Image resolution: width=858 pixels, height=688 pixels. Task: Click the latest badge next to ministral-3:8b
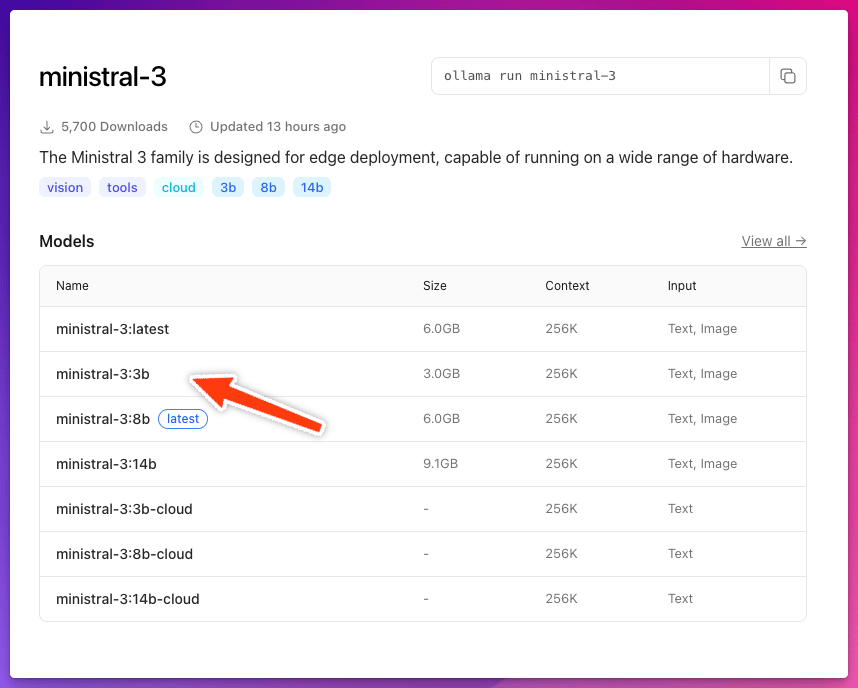point(183,419)
